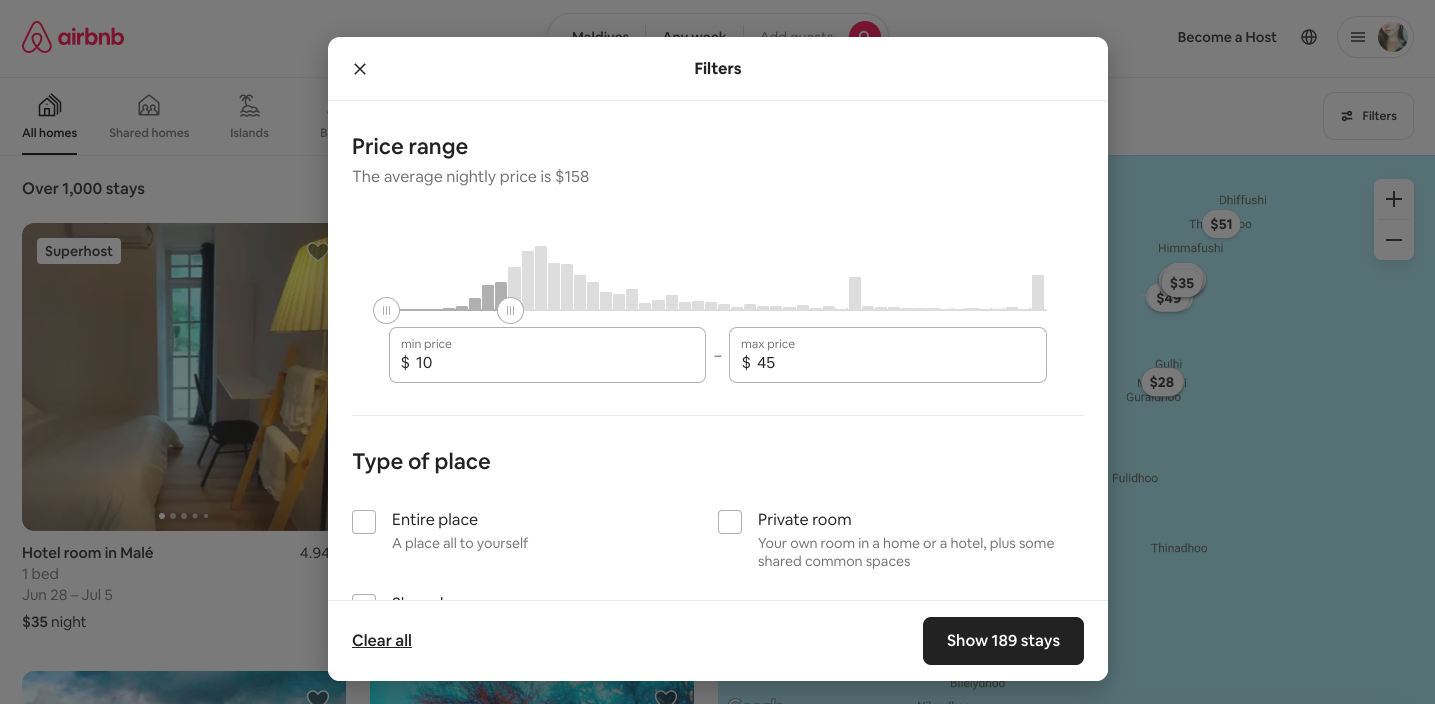
Task: Click the red search magnifier button
Action: click(864, 36)
